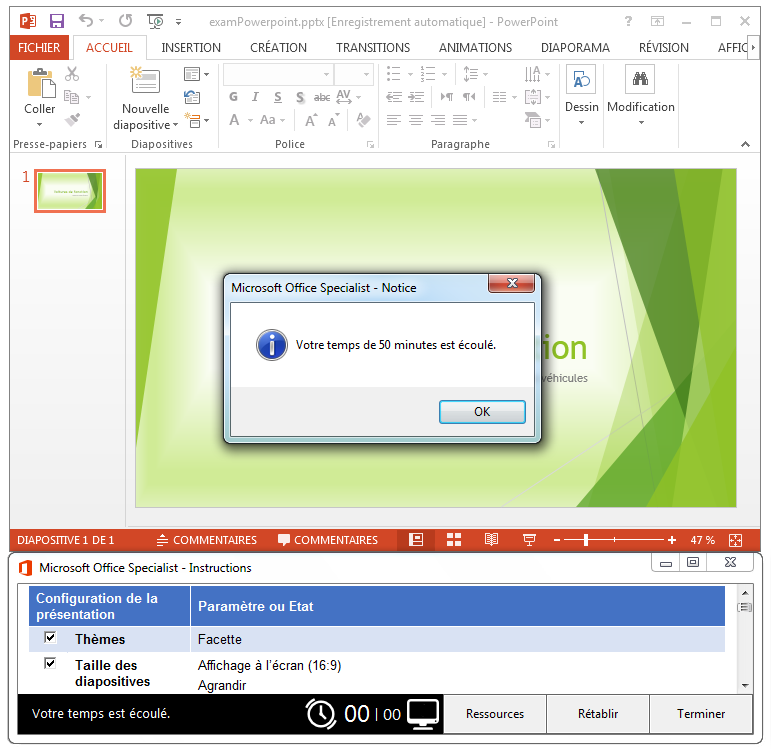771x755 pixels.
Task: Open numbering list dropdown arrow
Action: [x=445, y=74]
